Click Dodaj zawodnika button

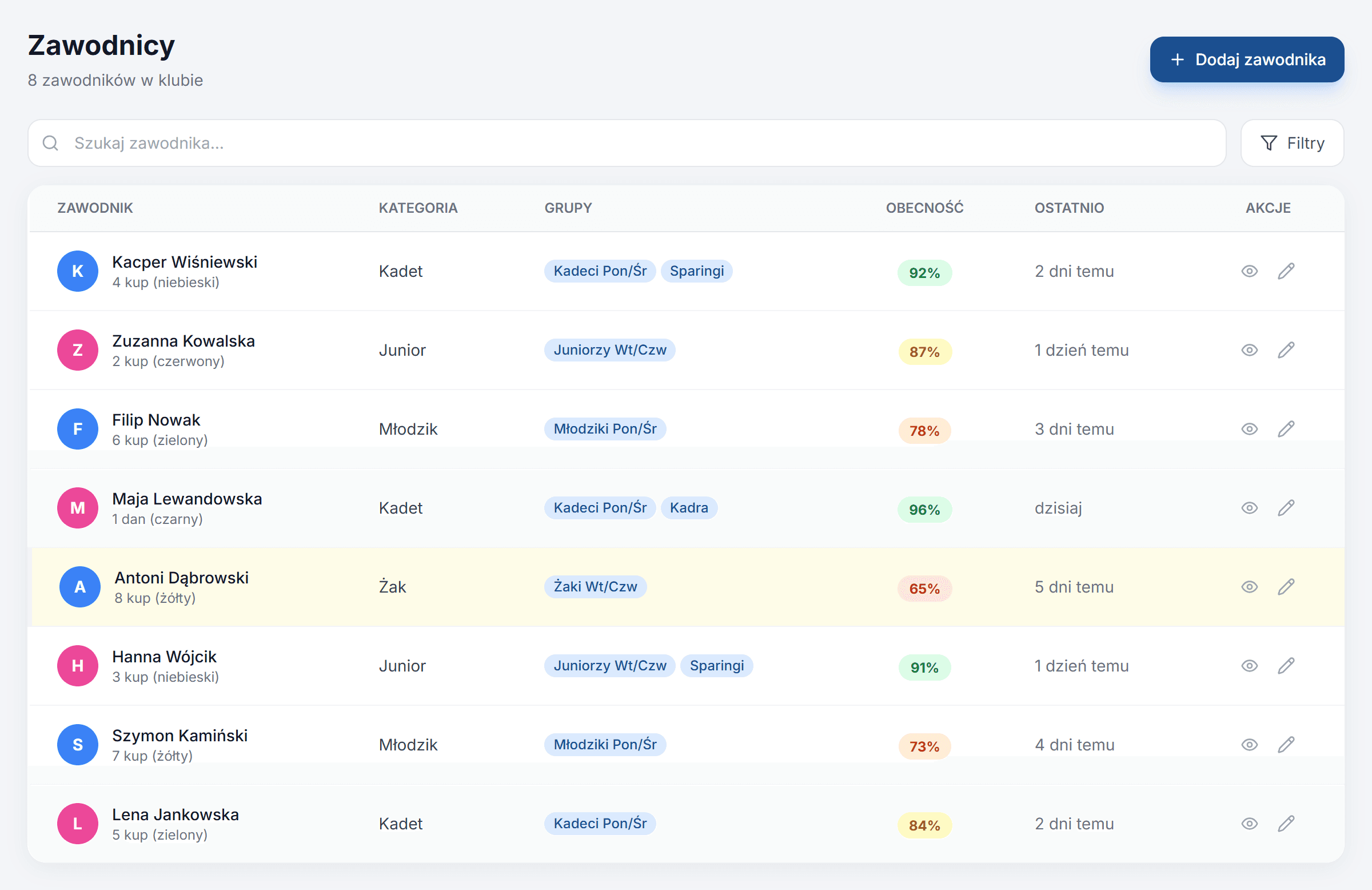[1247, 59]
